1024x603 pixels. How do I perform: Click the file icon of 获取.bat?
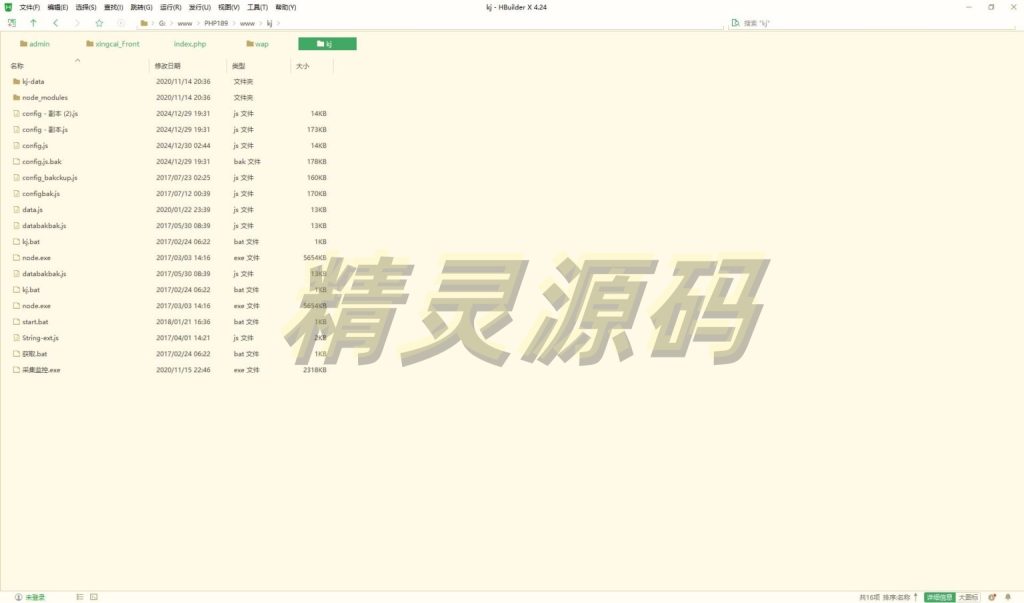point(16,353)
